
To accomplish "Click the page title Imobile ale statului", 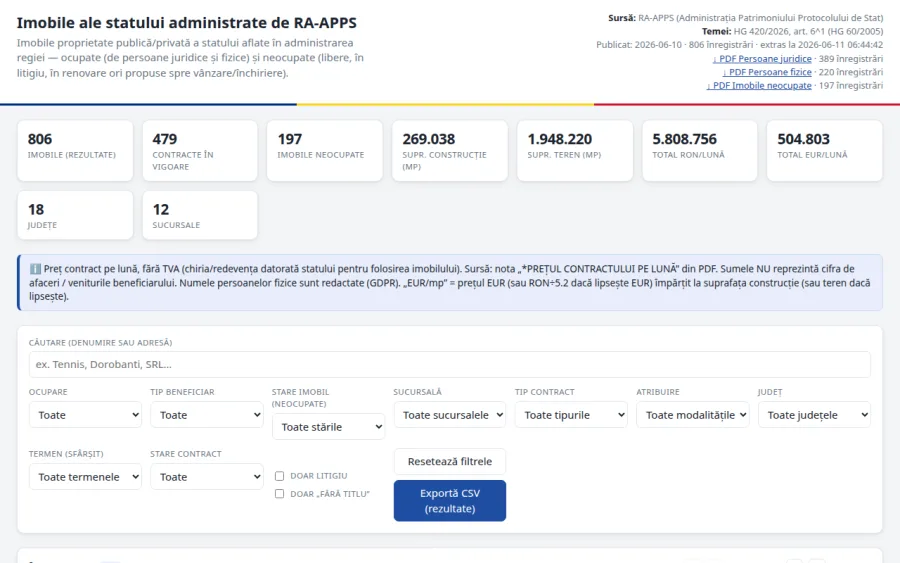I will (187, 22).
